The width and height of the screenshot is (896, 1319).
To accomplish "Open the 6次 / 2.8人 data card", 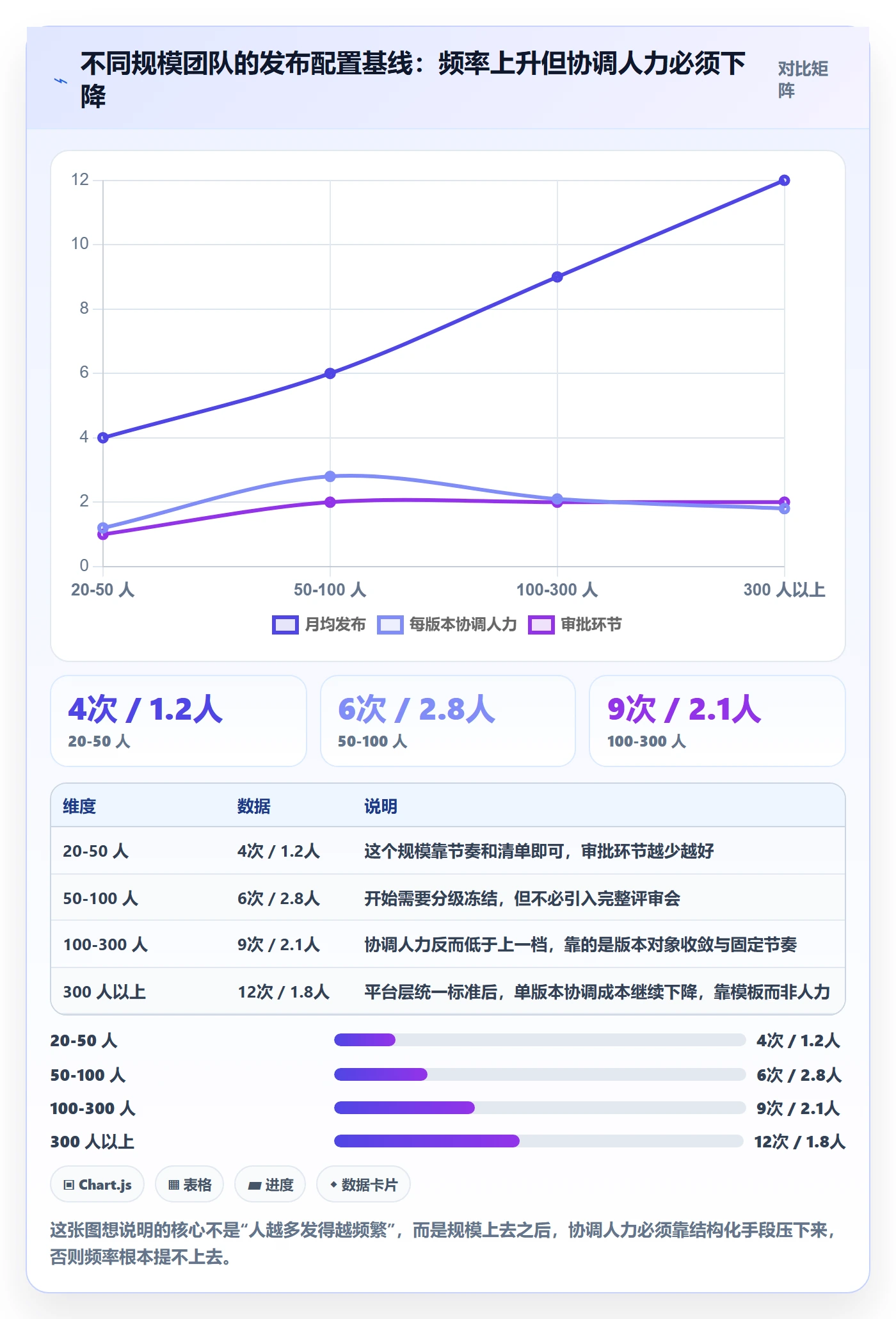I will coord(448,721).
